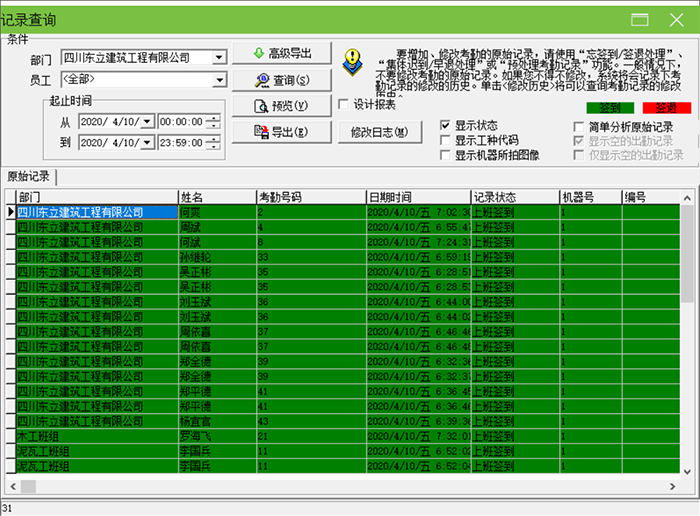Expand the 部门 department dropdown
Image resolution: width=700 pixels, height=516 pixels.
pos(220,58)
